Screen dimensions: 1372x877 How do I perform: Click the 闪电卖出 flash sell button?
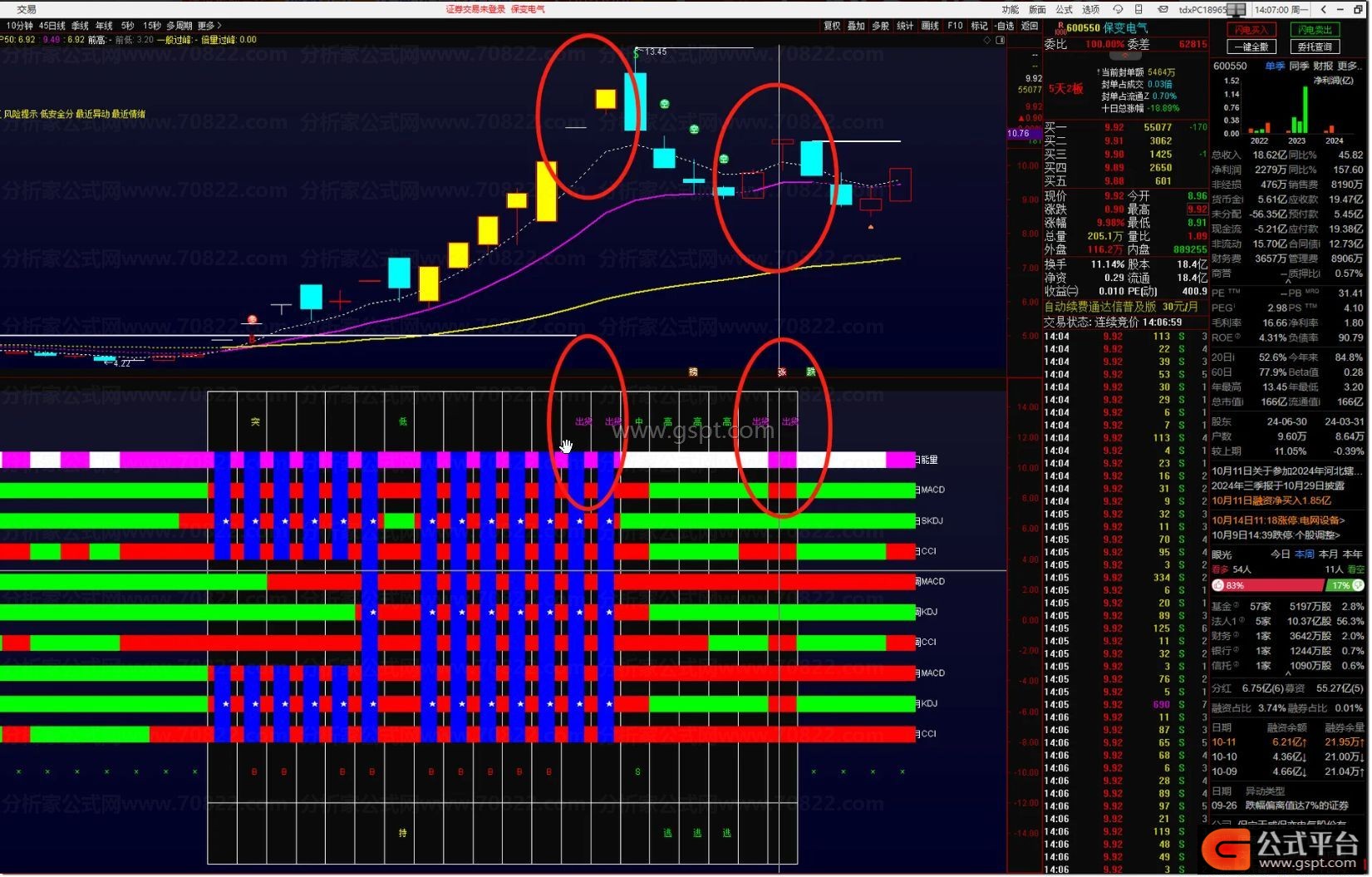[x=1315, y=31]
